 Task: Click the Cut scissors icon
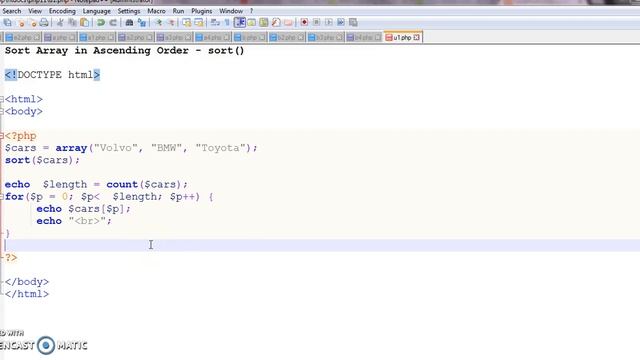[x=60, y=22]
